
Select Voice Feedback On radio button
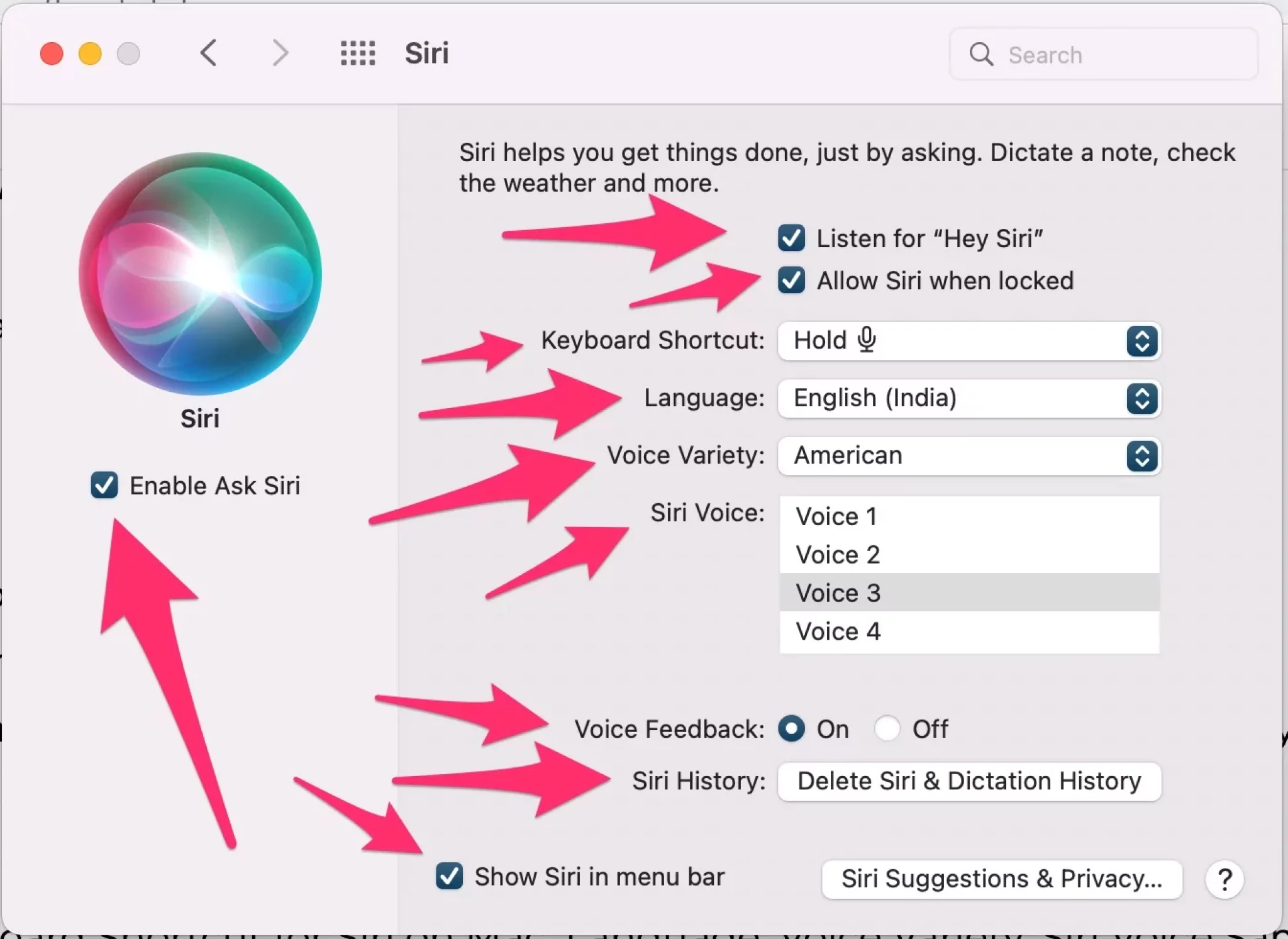tap(791, 729)
